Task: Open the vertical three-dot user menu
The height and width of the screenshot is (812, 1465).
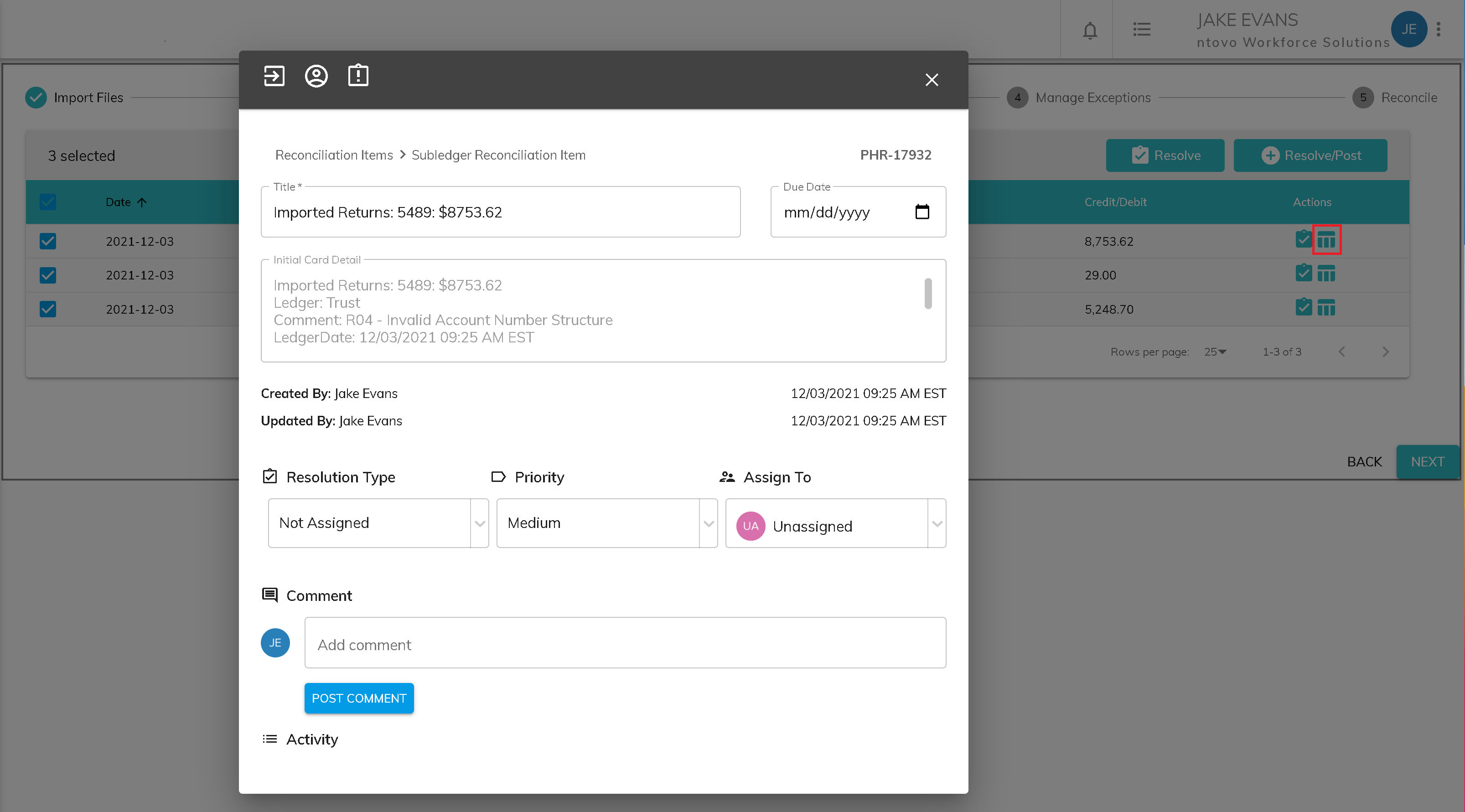Action: coord(1439,30)
